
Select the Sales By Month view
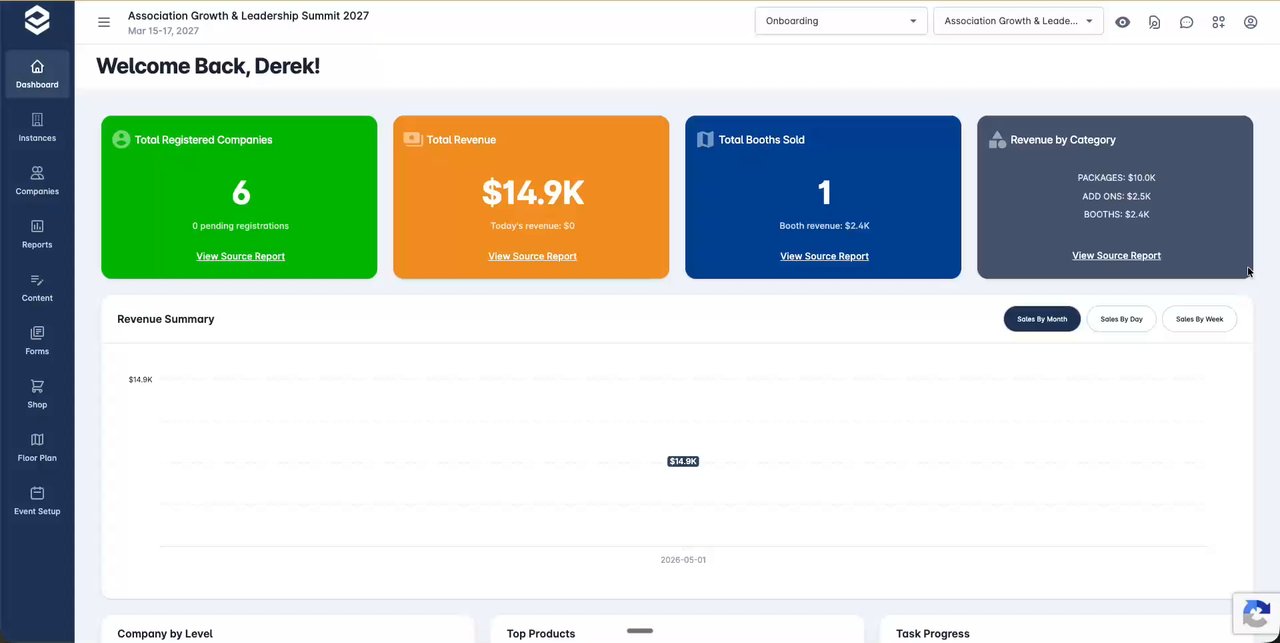pyautogui.click(x=1042, y=319)
